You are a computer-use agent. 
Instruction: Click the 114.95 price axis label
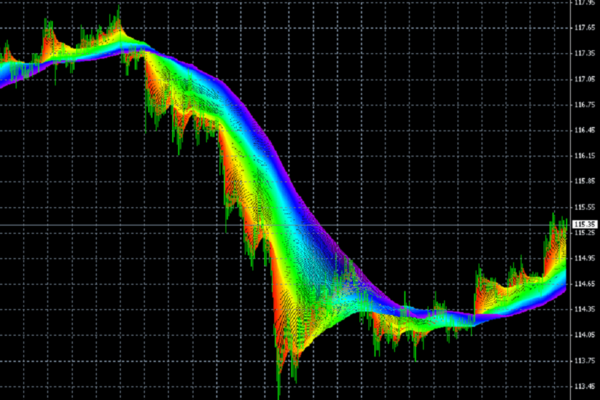(x=585, y=258)
